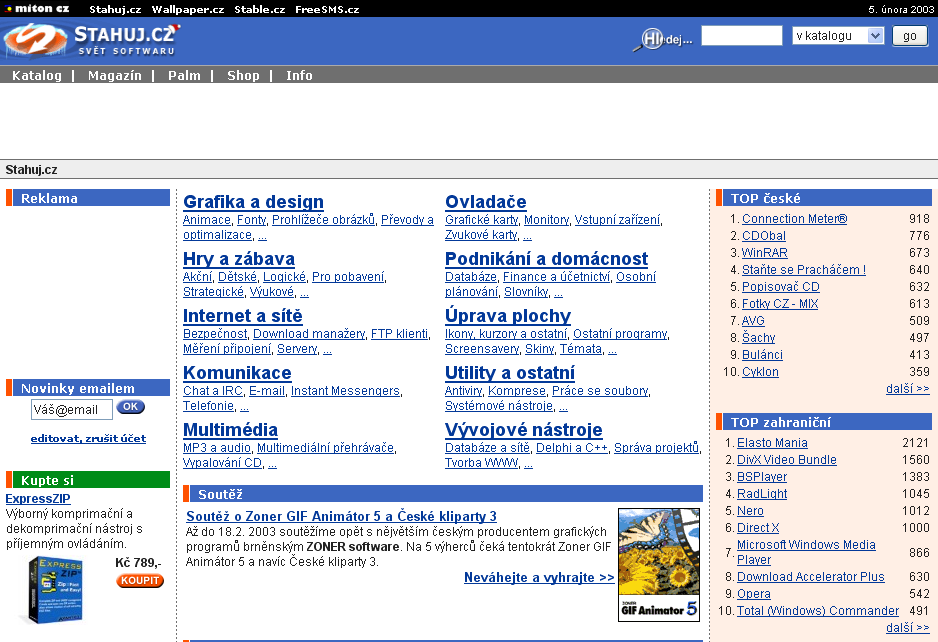Open the Info menu item
938x642 pixels.
[299, 75]
